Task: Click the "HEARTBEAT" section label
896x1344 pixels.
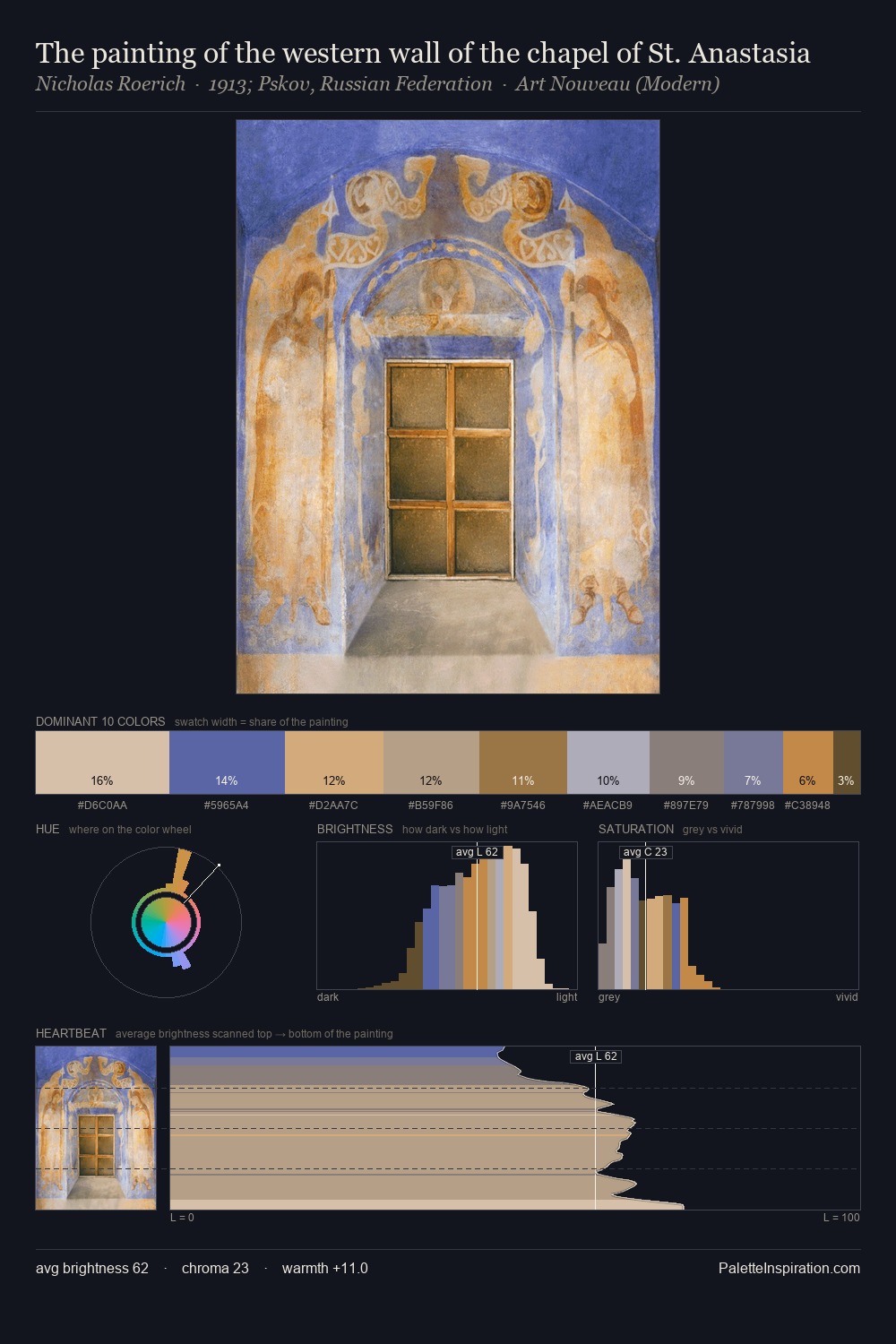Action: (71, 1033)
